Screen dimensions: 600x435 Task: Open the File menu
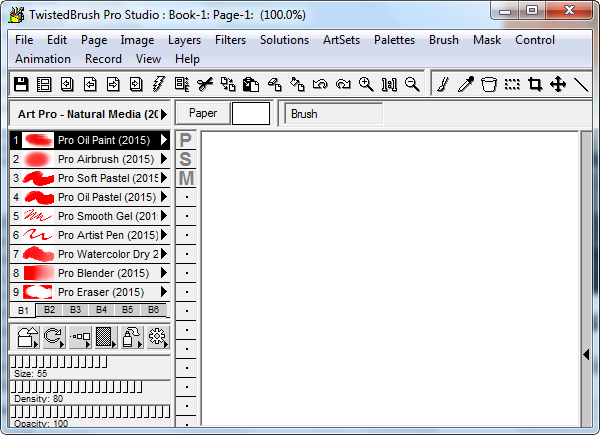[x=24, y=40]
